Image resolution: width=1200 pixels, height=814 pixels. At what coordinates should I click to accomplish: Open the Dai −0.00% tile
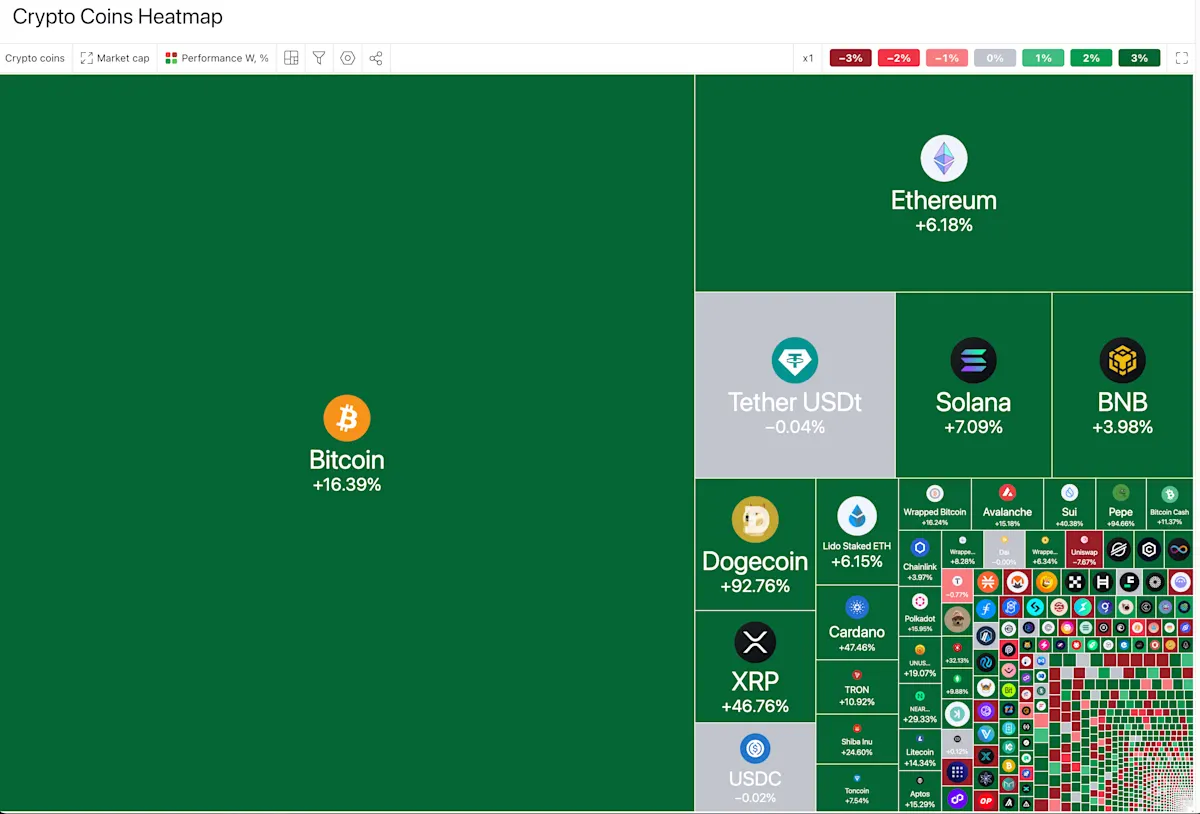point(1004,551)
